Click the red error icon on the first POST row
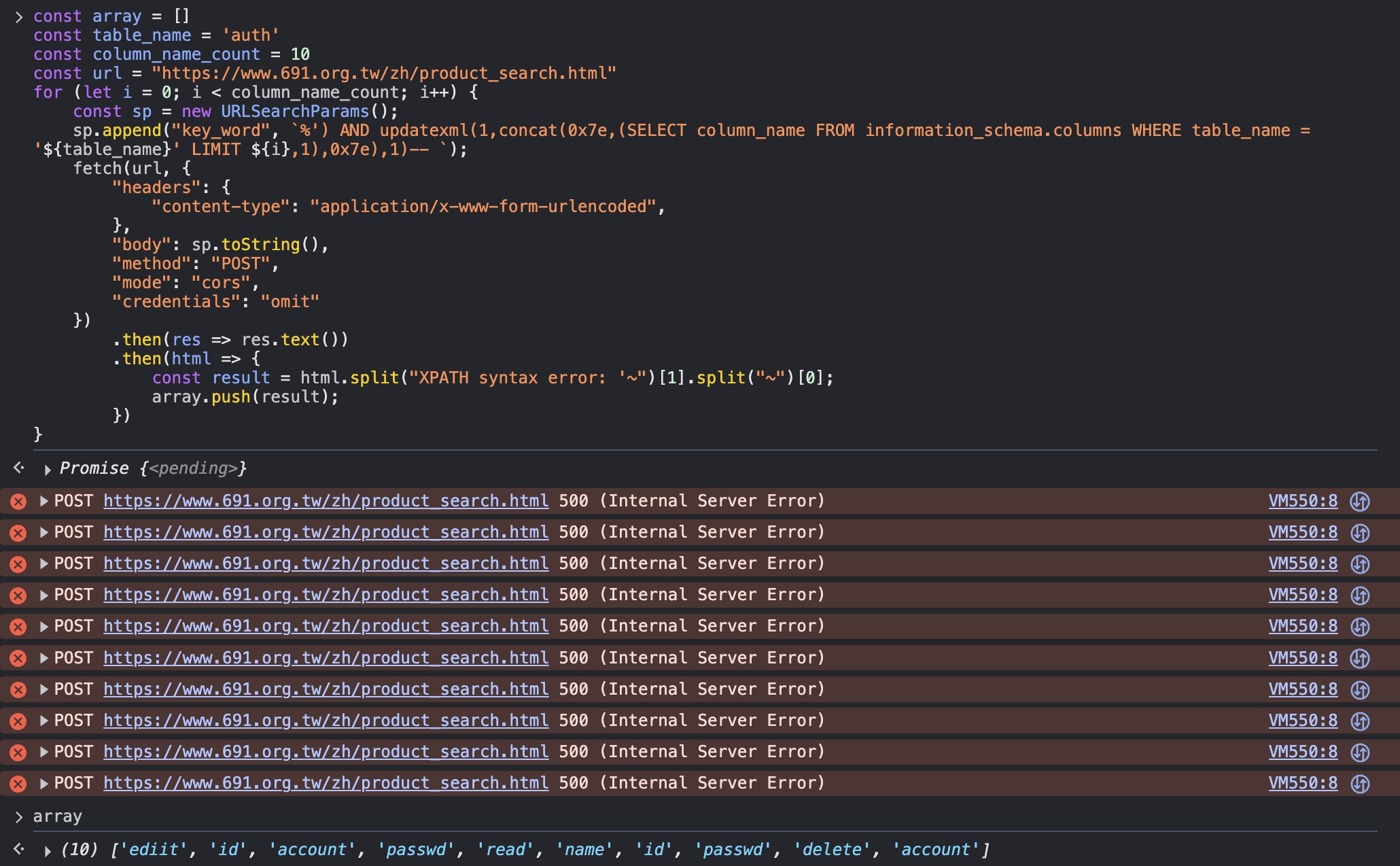Screen dimensions: 1400x866 point(18,502)
